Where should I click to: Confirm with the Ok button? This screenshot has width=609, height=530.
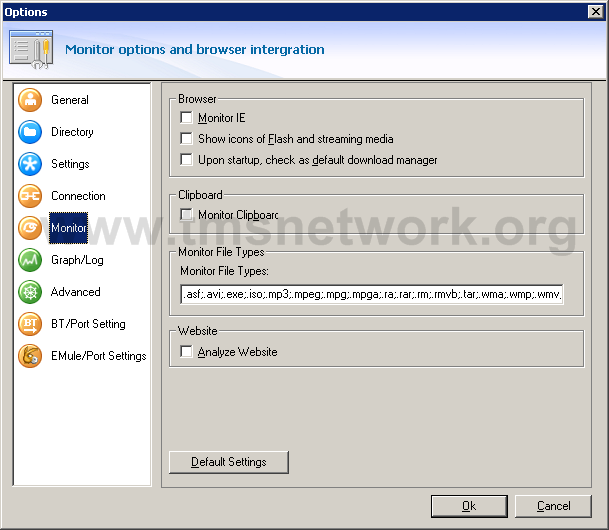click(469, 506)
